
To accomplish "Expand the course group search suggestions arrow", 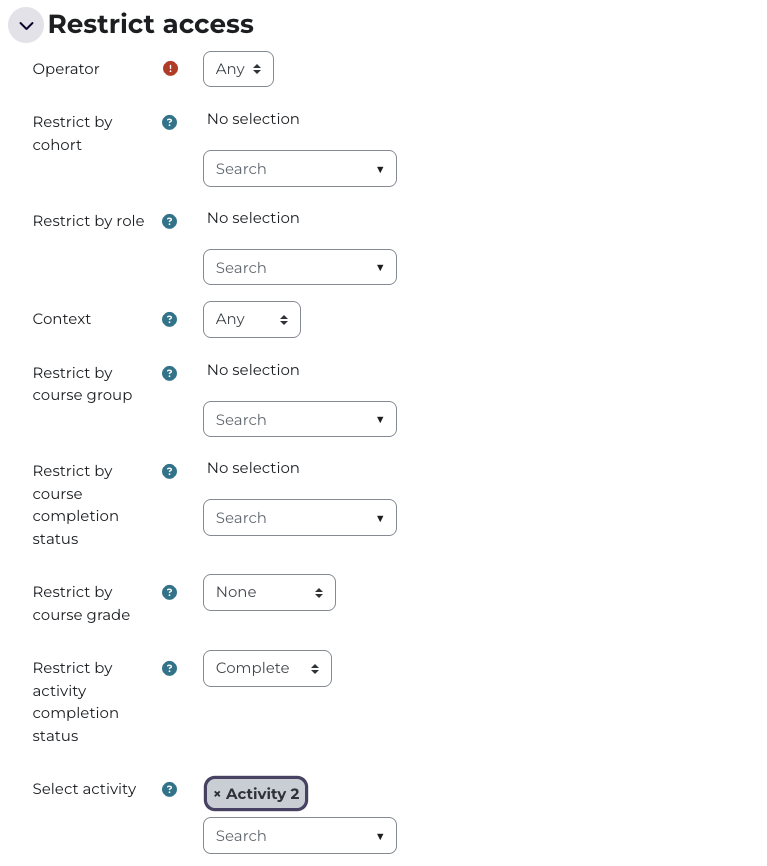I will pos(380,420).
